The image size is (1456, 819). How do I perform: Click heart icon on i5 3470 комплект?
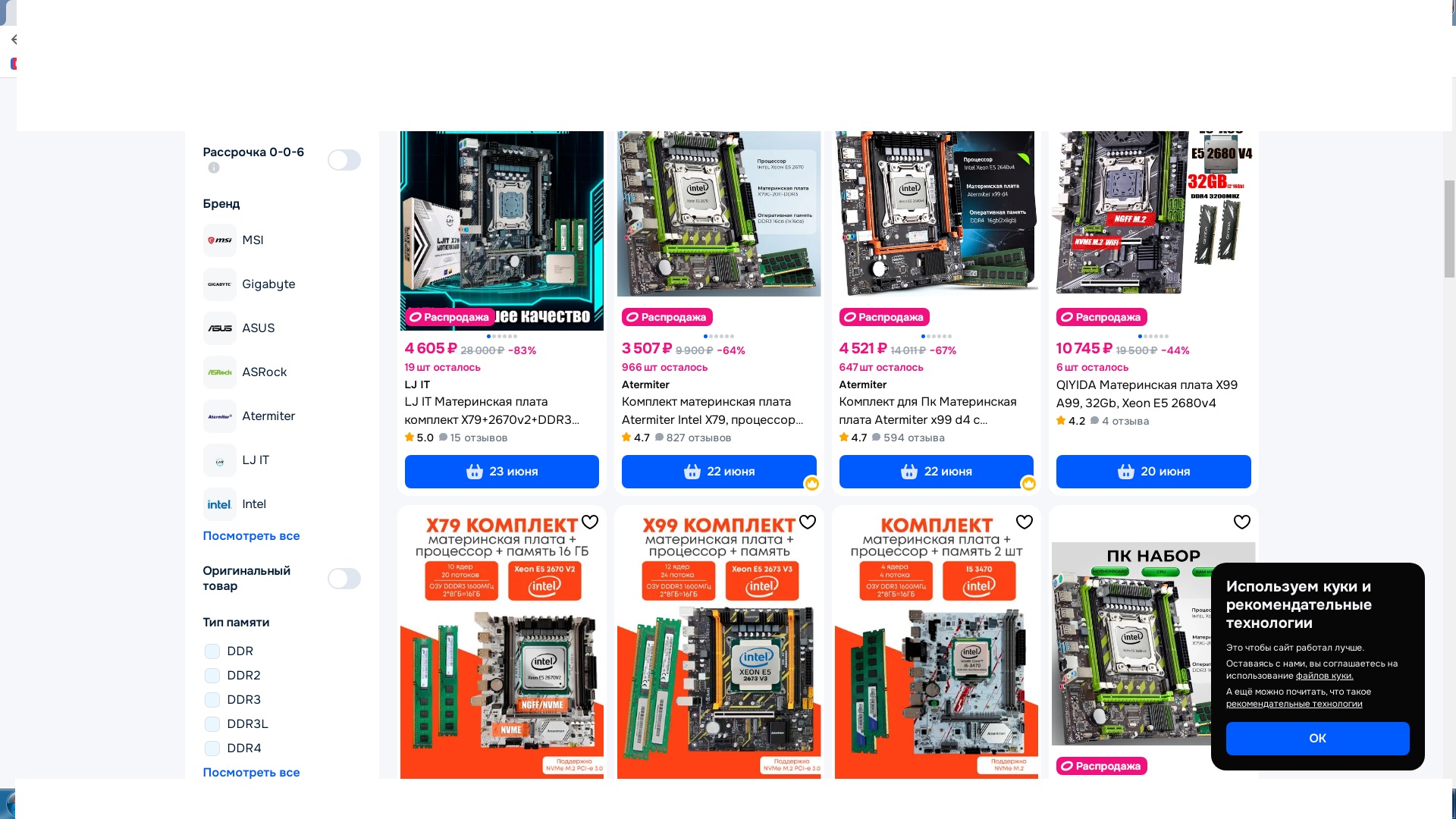(x=1025, y=522)
